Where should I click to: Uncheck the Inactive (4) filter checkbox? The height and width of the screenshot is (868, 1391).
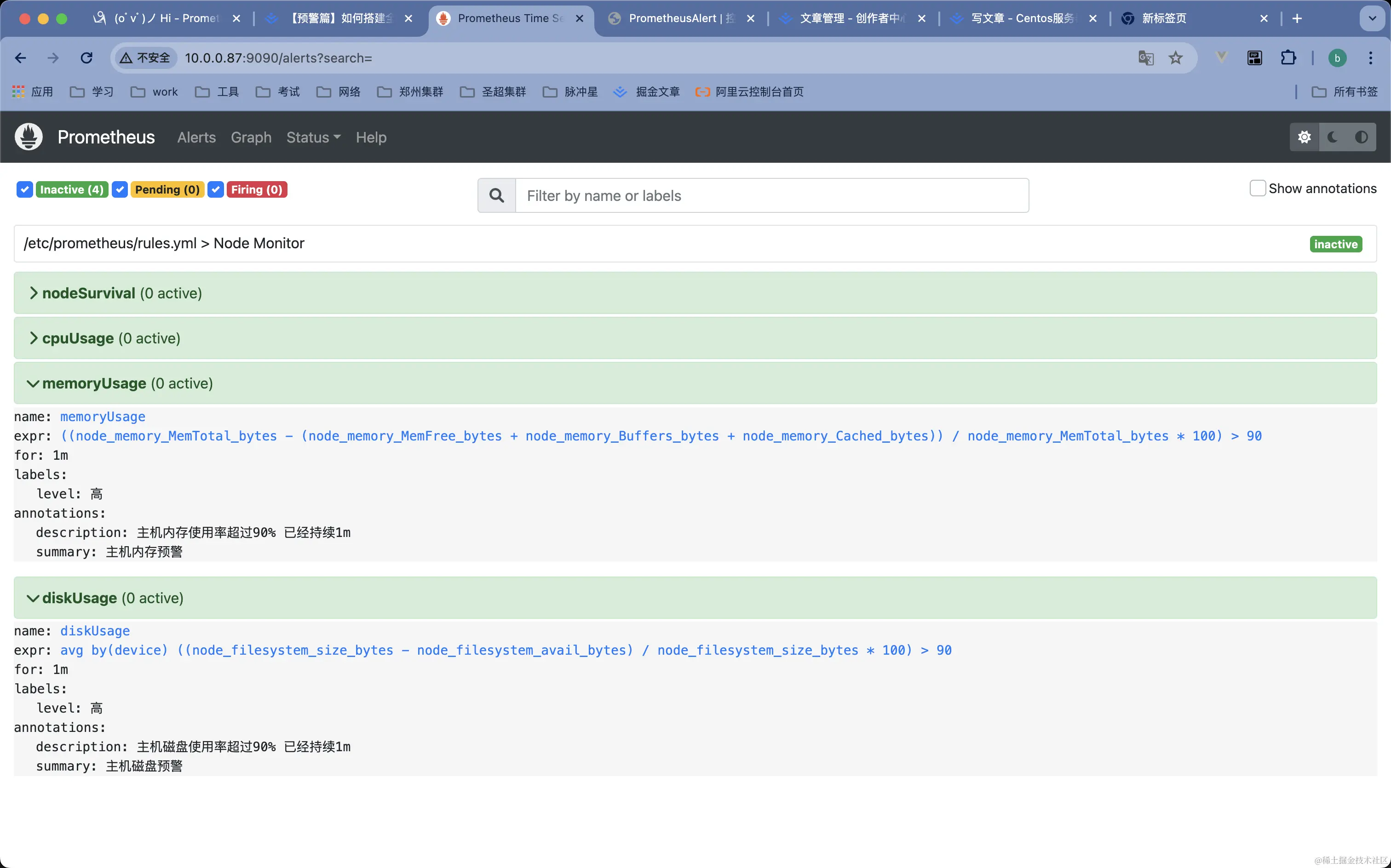pos(25,189)
